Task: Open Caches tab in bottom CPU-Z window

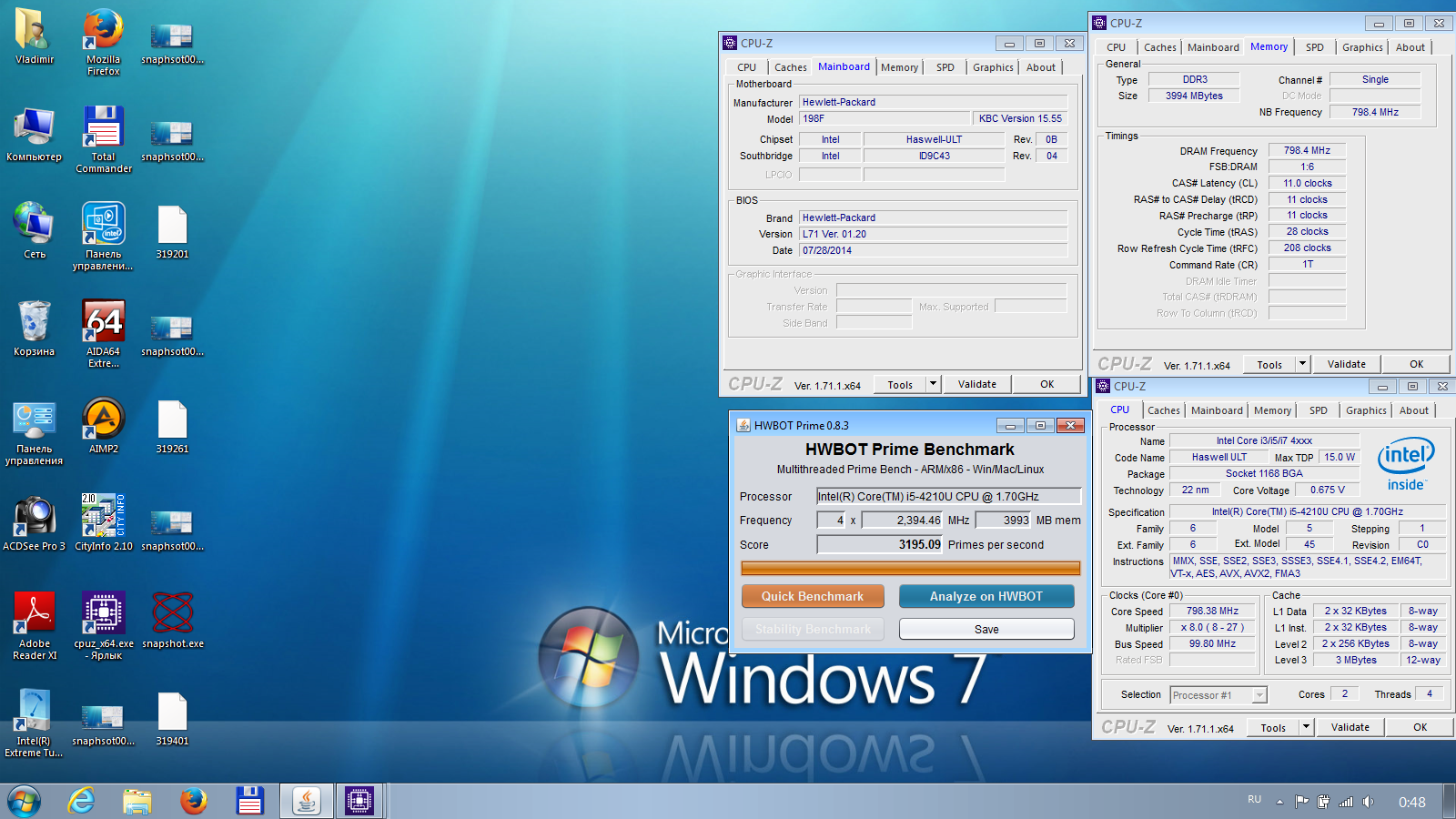Action: 1163,410
